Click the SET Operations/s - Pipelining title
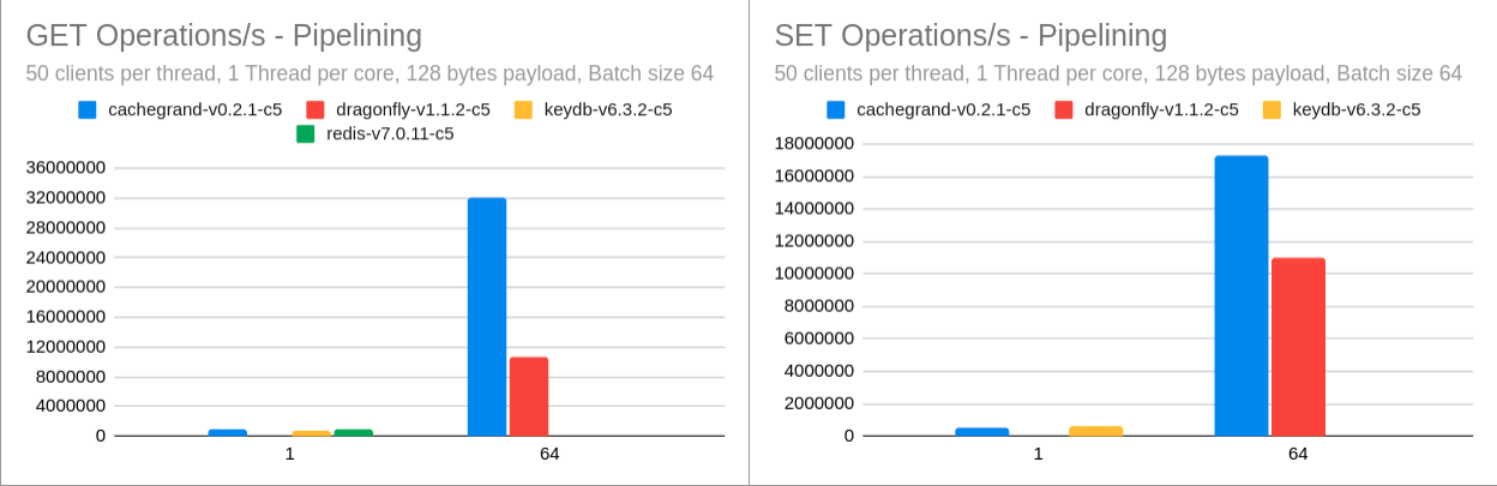This screenshot has width=1497, height=486. [x=971, y=36]
